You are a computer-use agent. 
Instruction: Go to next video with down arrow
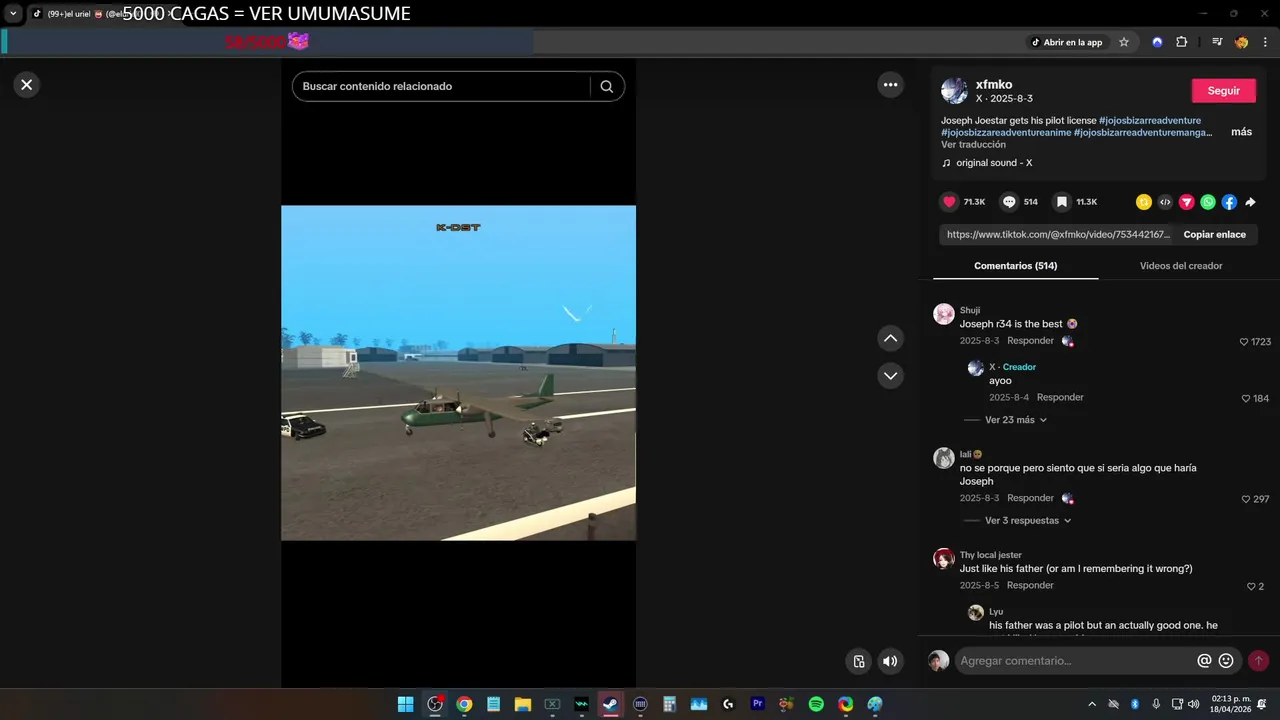(890, 376)
